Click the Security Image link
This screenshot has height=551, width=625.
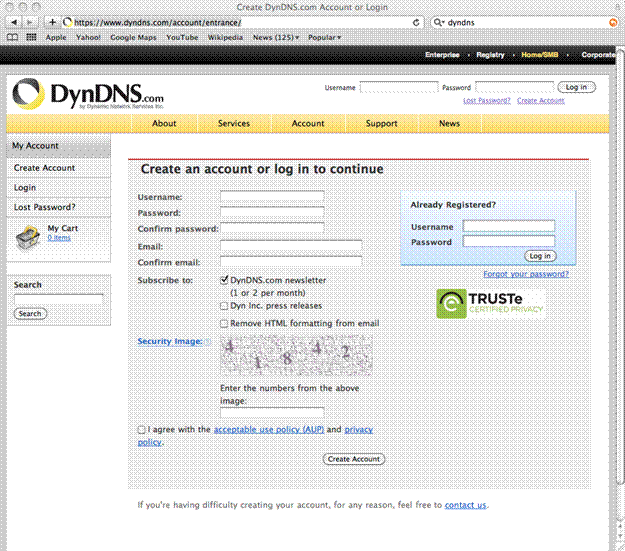point(170,341)
